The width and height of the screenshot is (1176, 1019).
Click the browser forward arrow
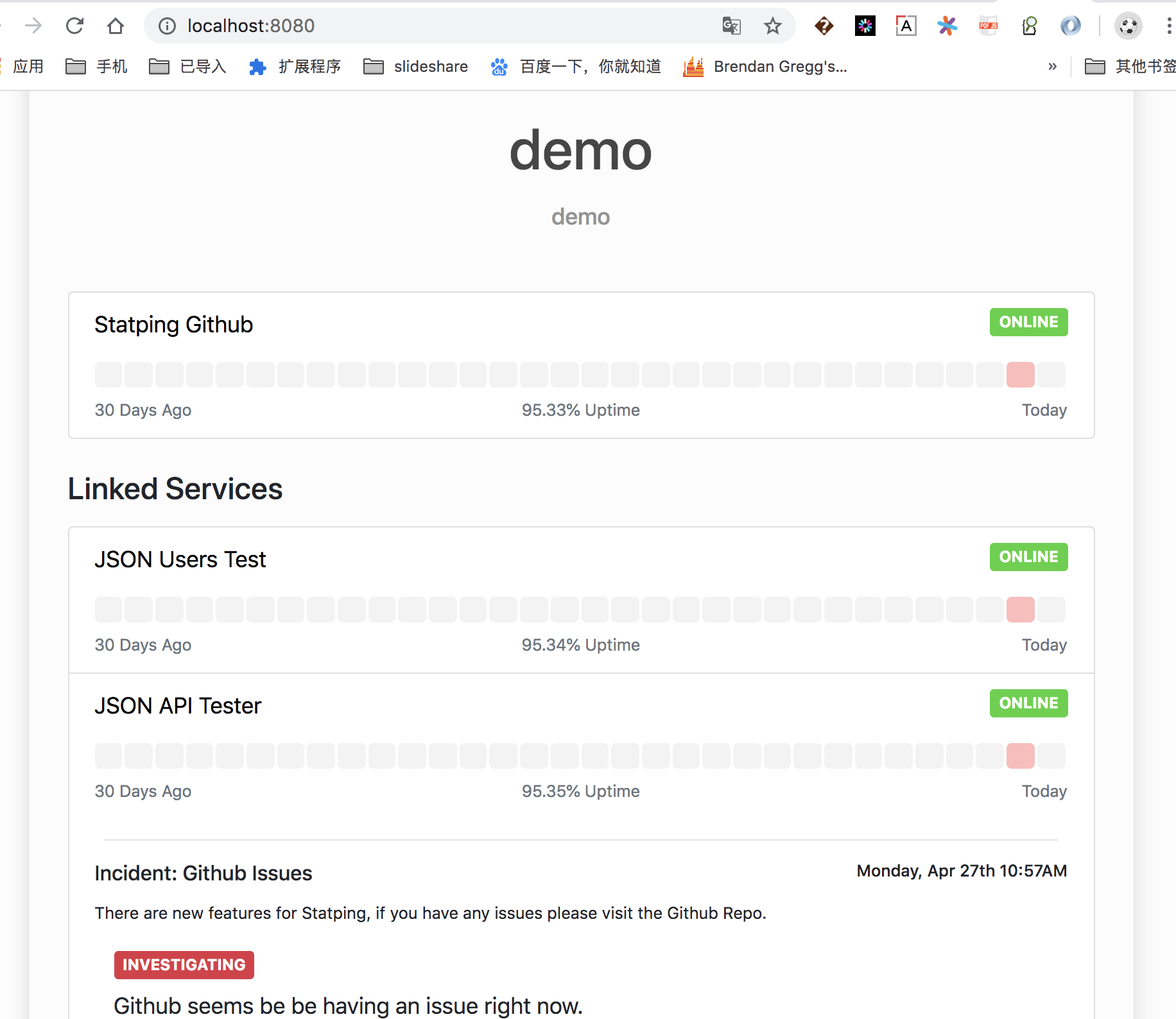33,26
